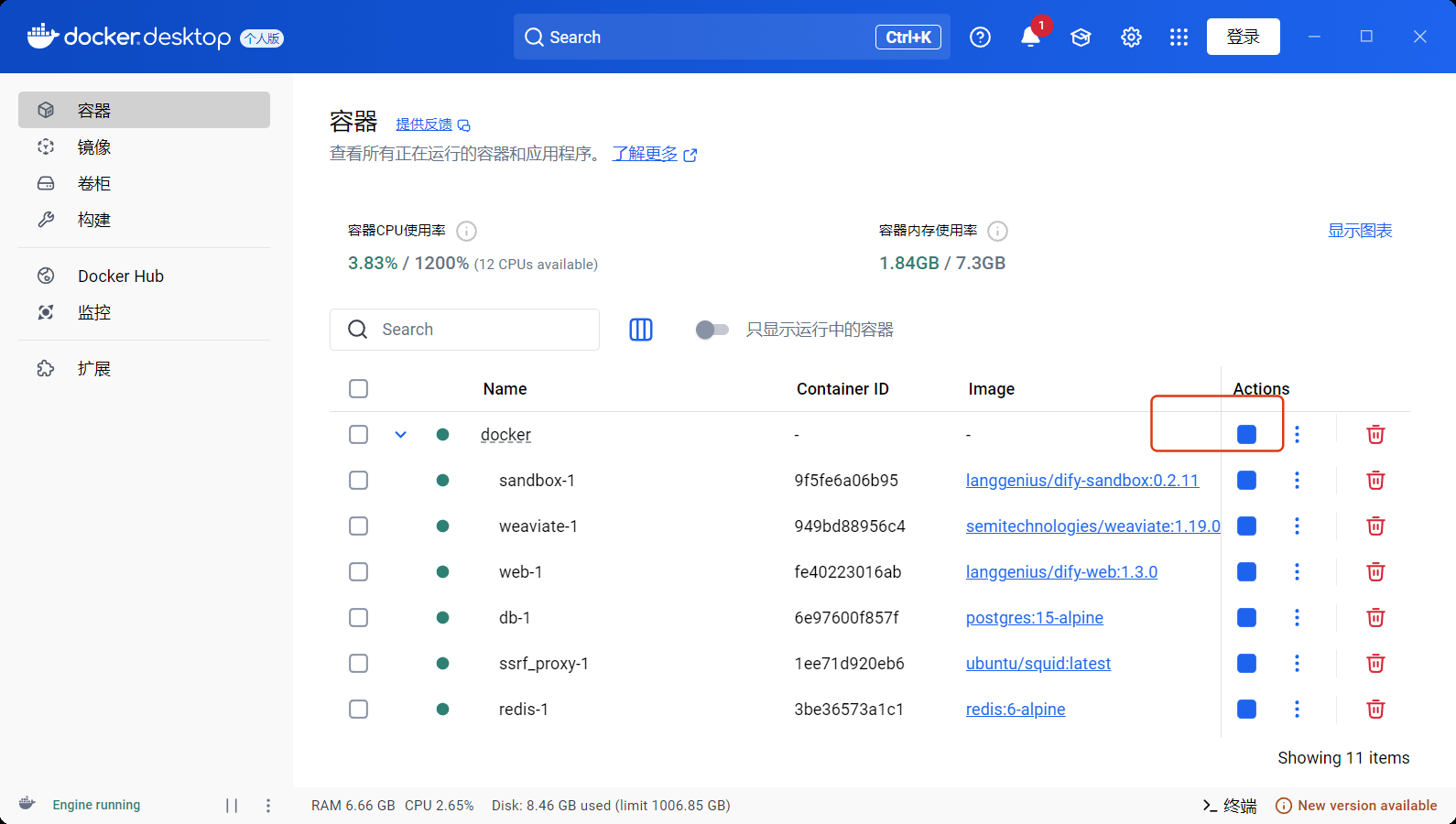Stop the sandbox-1 container
The image size is (1456, 824).
click(1246, 481)
